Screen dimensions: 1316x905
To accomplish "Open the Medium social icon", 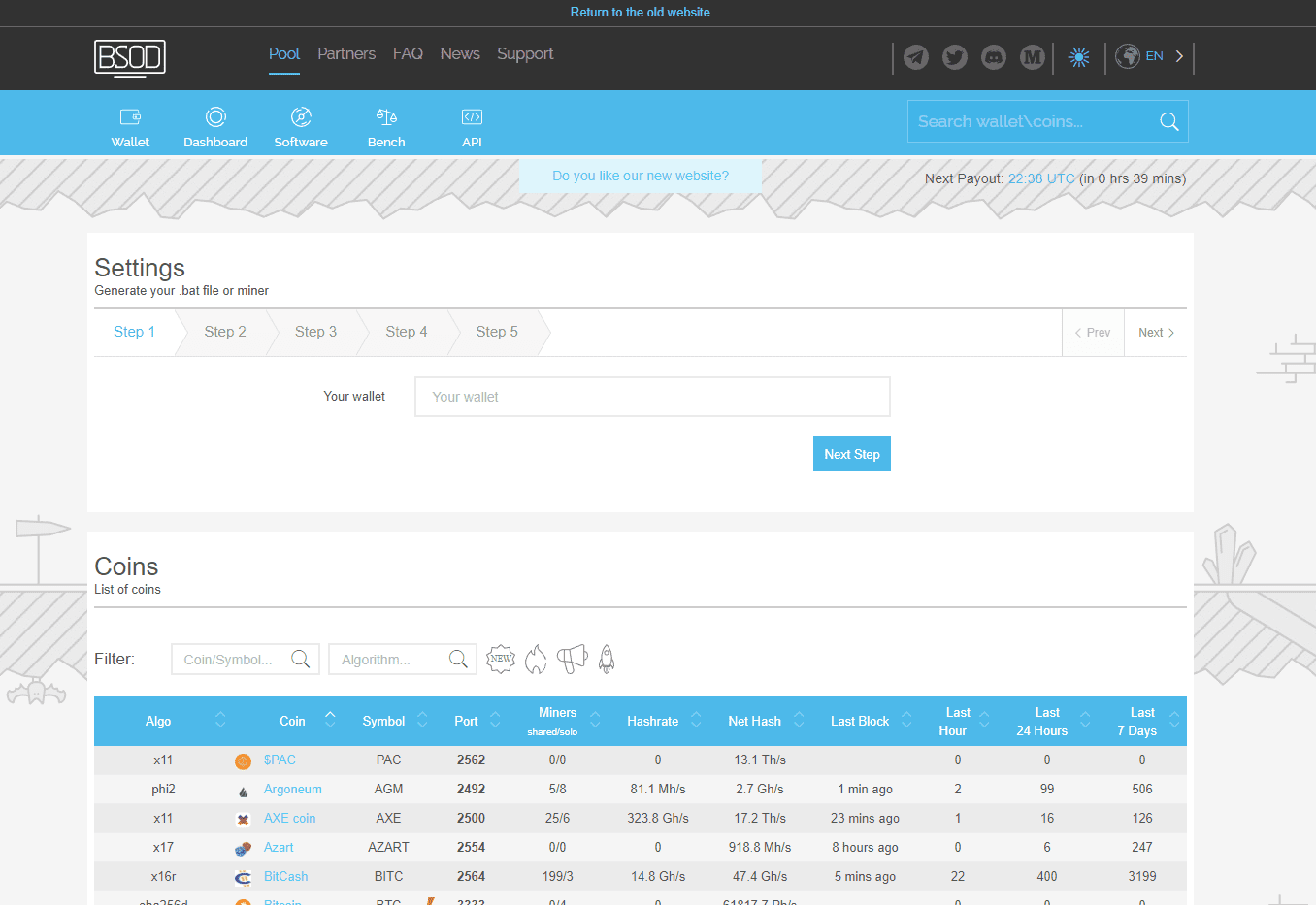I will [1033, 57].
